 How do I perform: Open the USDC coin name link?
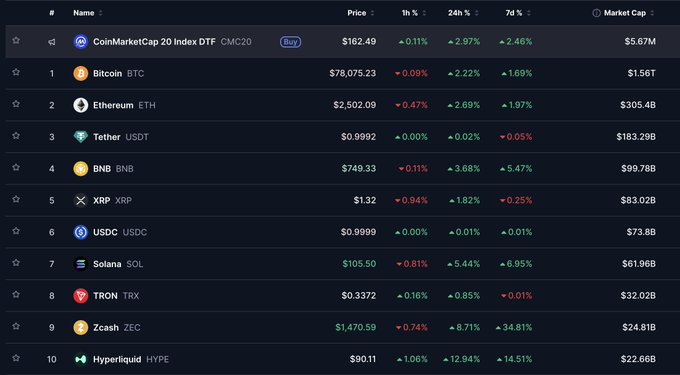pyautogui.click(x=120, y=232)
